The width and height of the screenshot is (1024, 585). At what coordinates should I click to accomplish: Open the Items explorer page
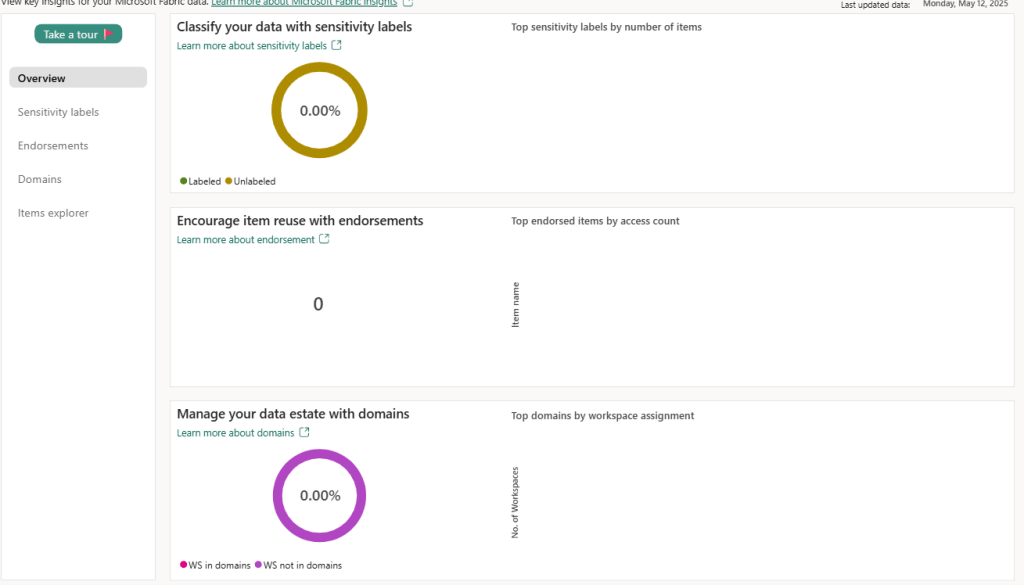pos(53,213)
